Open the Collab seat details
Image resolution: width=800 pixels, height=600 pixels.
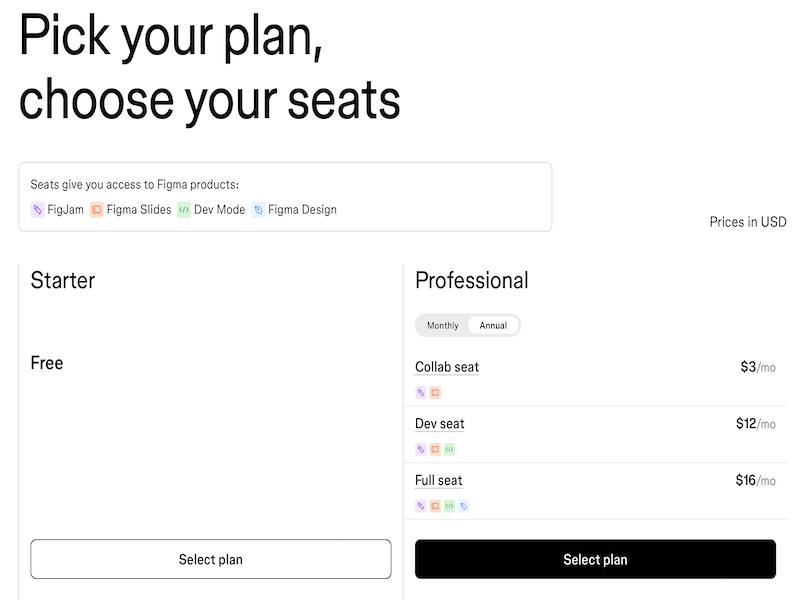[x=447, y=367]
